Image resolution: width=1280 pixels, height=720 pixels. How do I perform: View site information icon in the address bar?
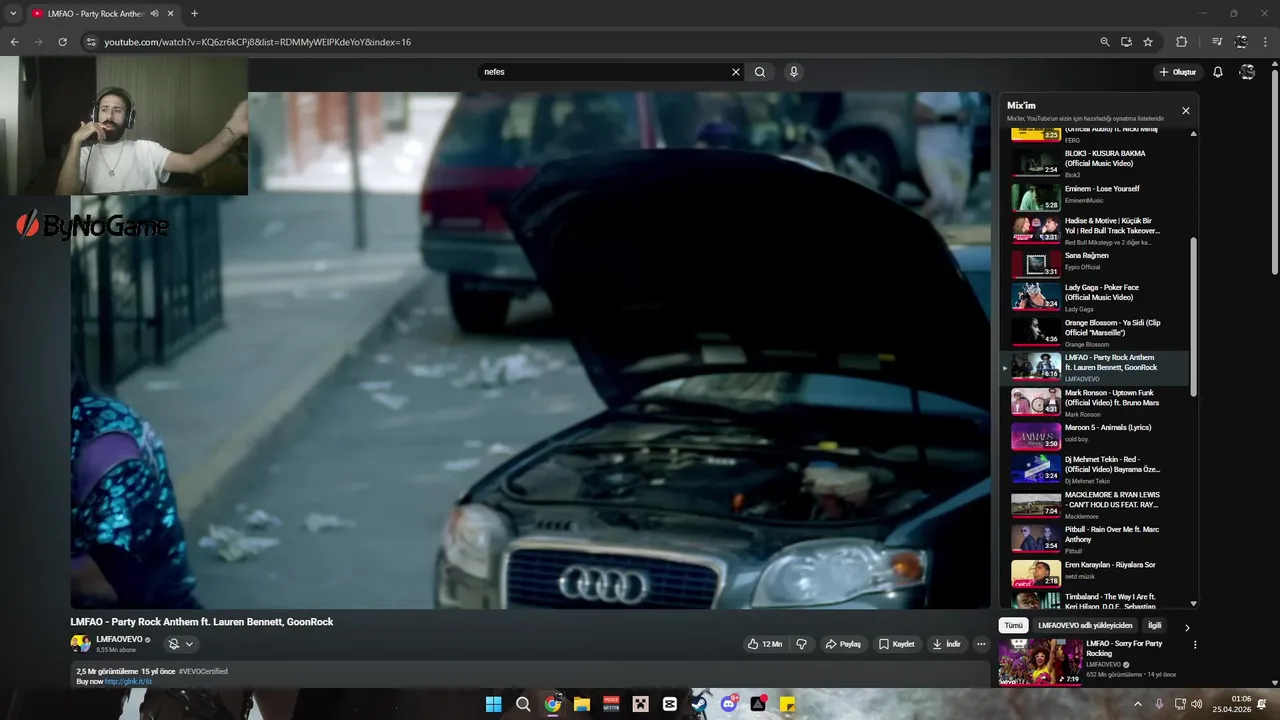91,42
